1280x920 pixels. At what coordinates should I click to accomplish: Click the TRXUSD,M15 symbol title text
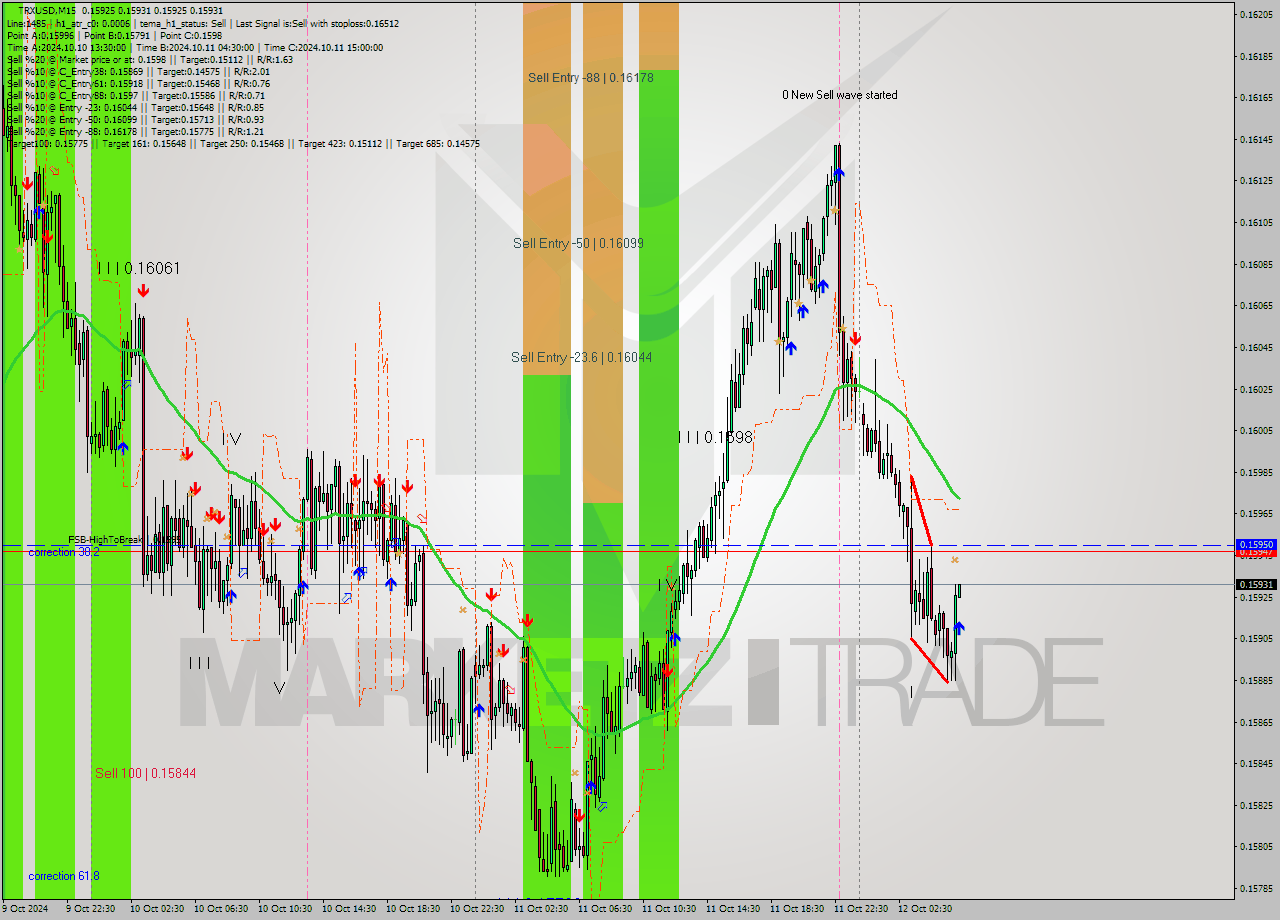tap(46, 10)
